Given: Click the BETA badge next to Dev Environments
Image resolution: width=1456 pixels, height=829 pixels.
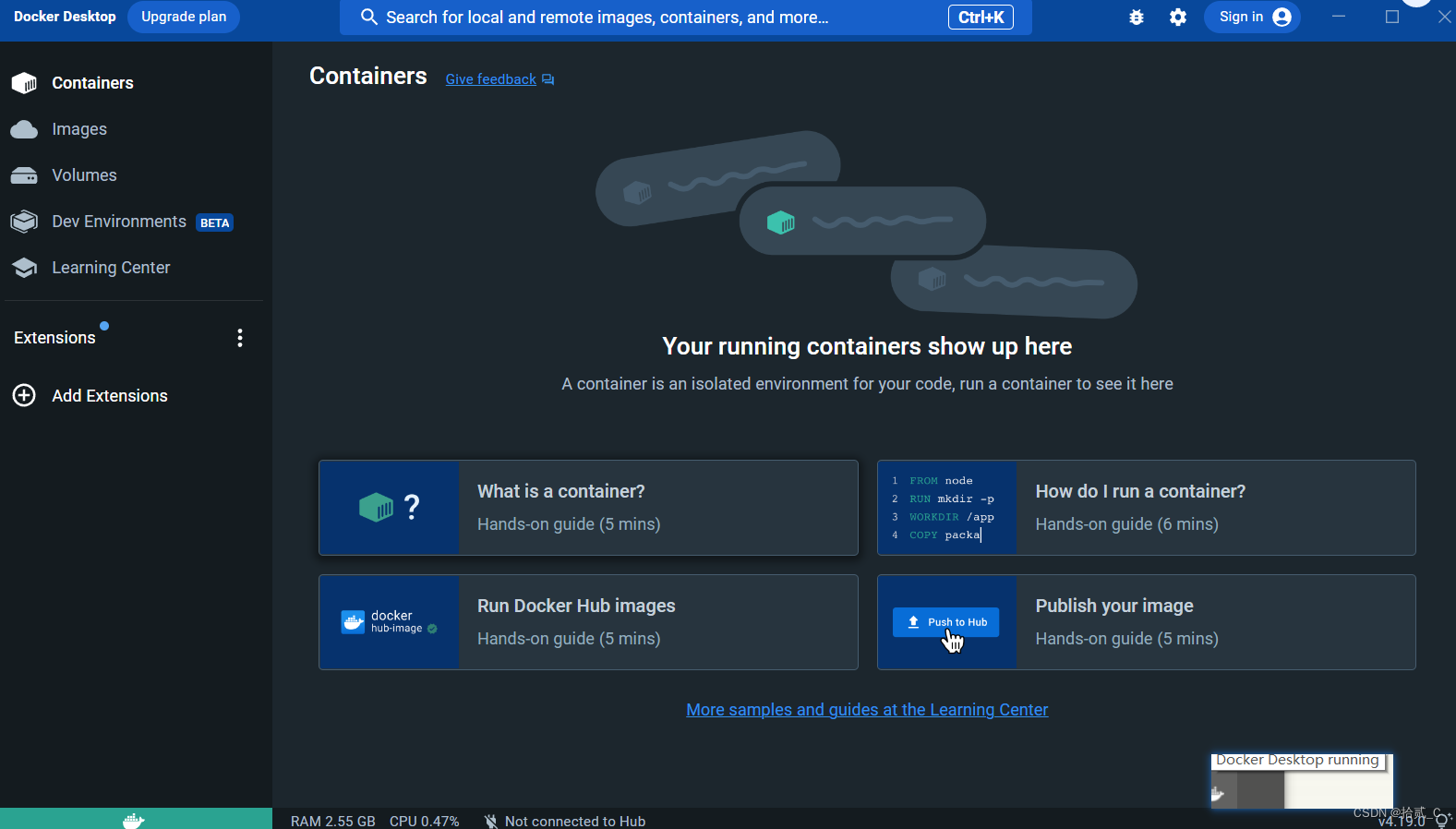Looking at the screenshot, I should (x=215, y=222).
